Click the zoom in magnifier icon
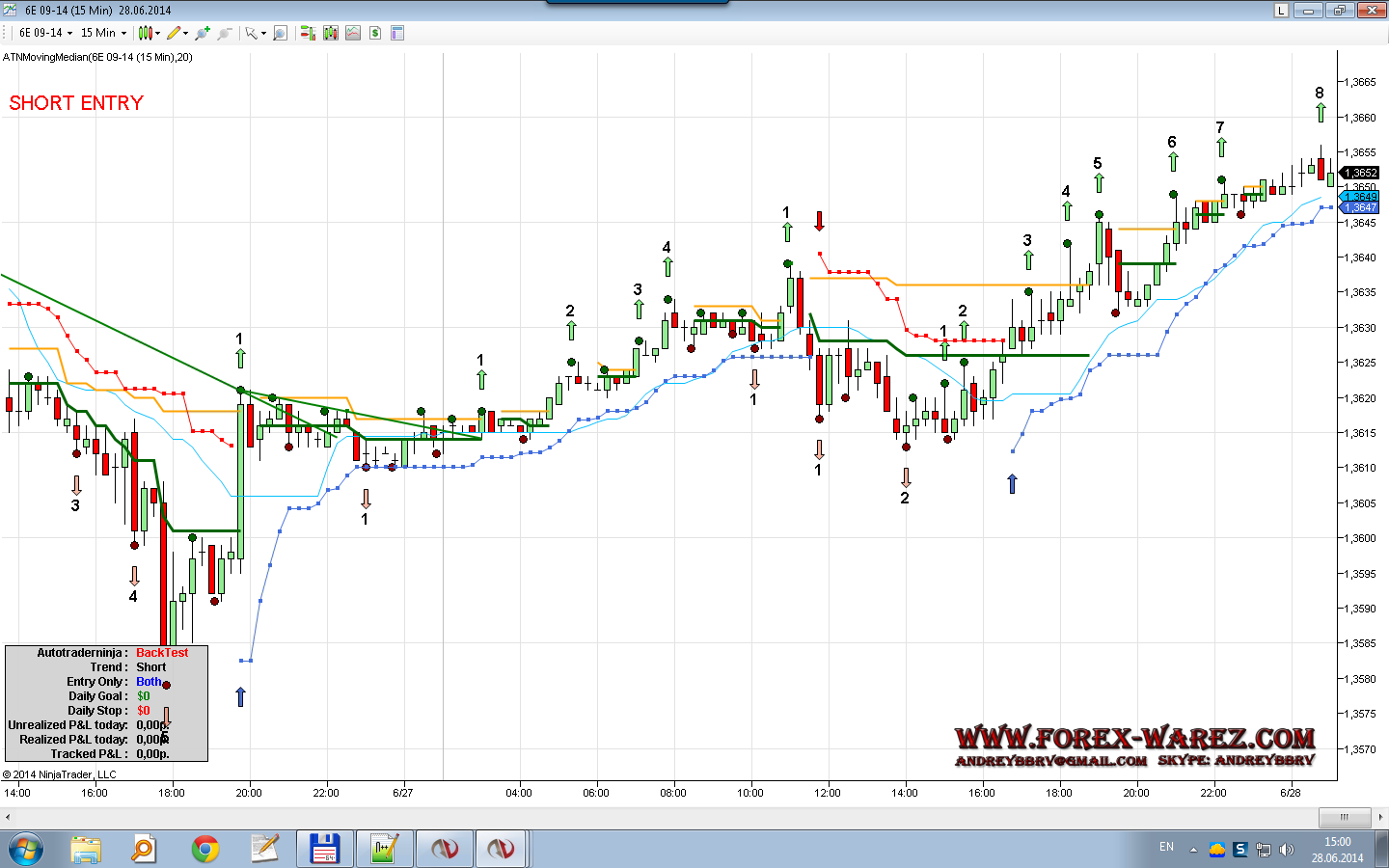Screen dimensions: 1389x868 tap(202, 33)
